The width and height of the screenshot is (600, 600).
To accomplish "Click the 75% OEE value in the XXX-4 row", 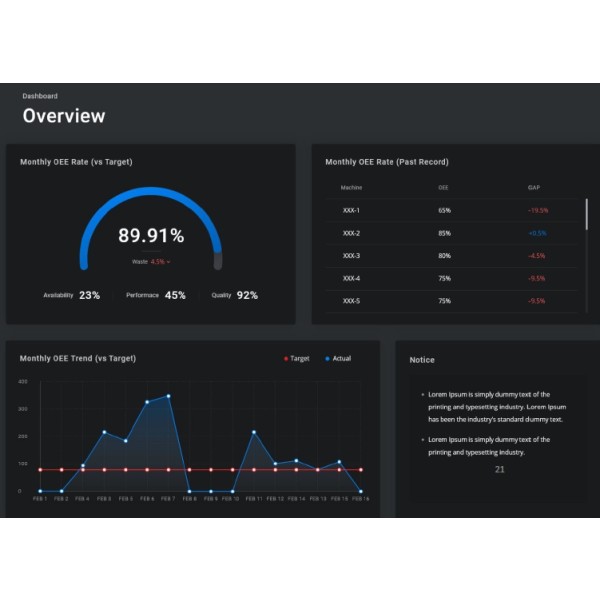I will (444, 278).
